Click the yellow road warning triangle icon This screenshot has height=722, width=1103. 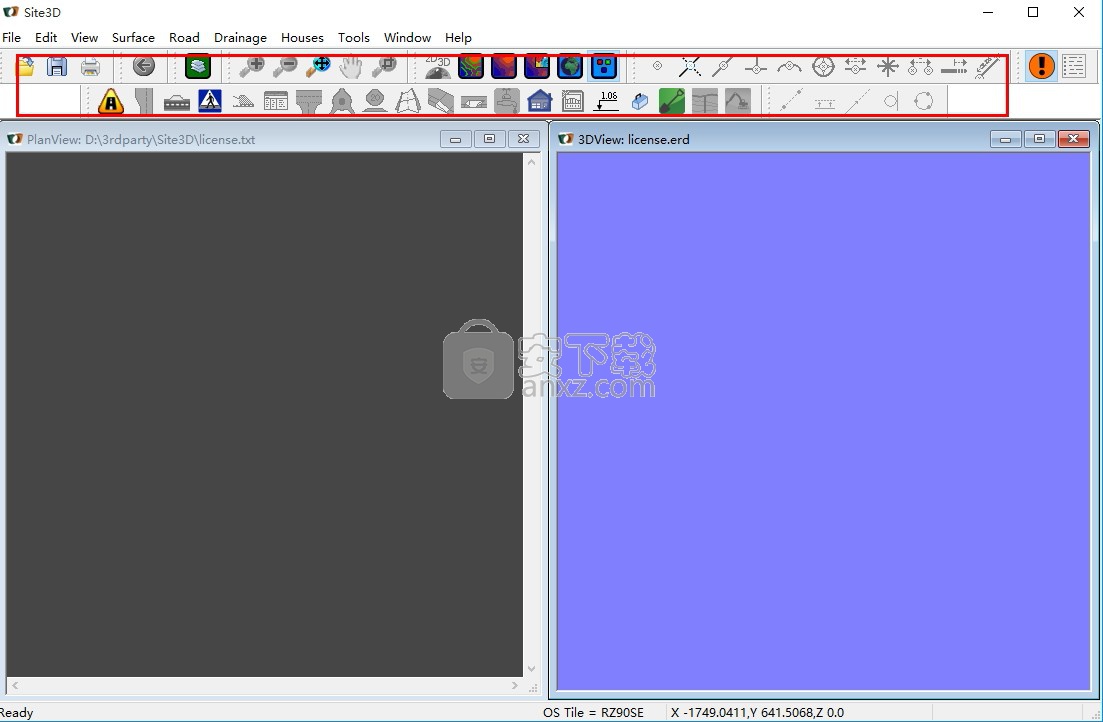110,101
